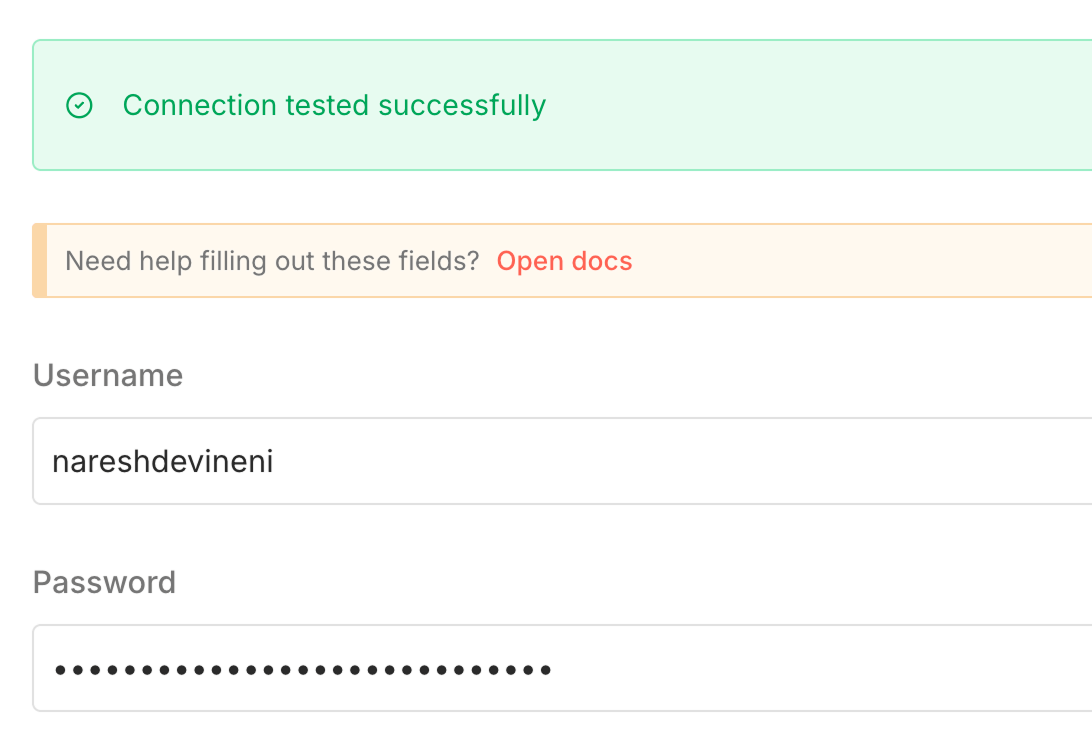
Task: Focus the Password input field
Action: tap(400, 668)
